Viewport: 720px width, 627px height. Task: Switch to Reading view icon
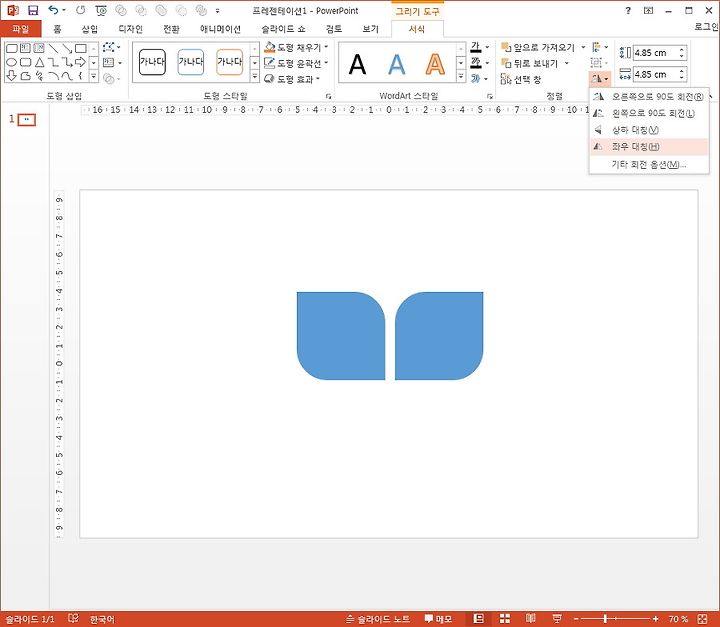tap(530, 619)
